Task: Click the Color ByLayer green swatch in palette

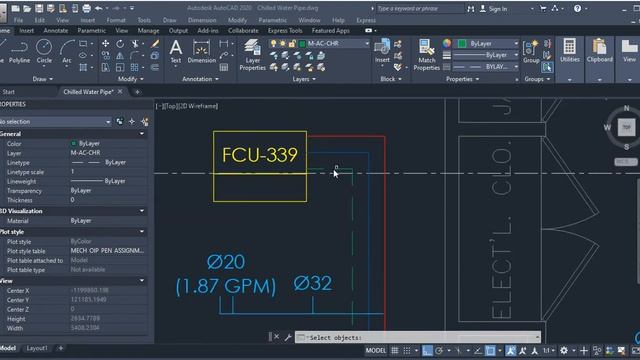Action: pyautogui.click(x=73, y=143)
